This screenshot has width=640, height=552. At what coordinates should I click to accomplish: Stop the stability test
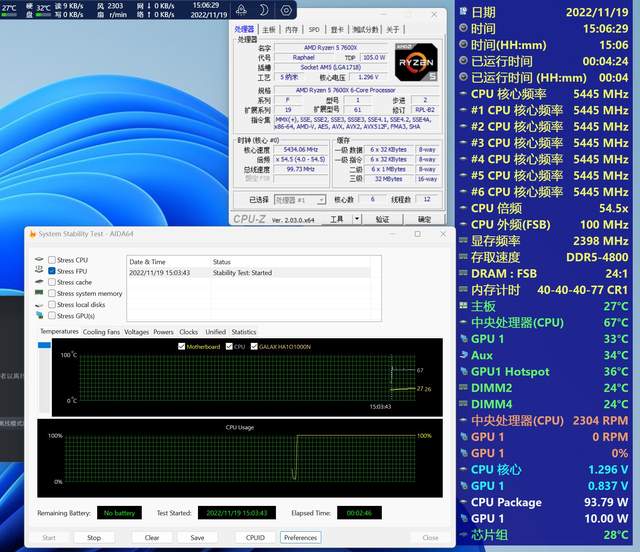coord(94,538)
